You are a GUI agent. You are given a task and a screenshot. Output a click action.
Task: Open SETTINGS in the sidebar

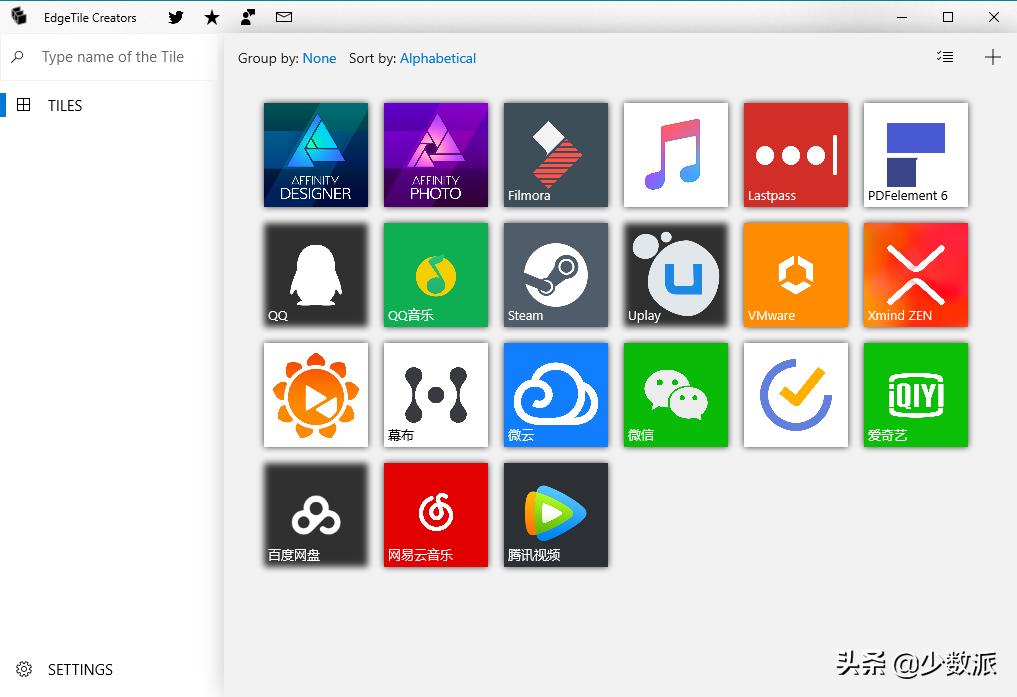pyautogui.click(x=110, y=669)
